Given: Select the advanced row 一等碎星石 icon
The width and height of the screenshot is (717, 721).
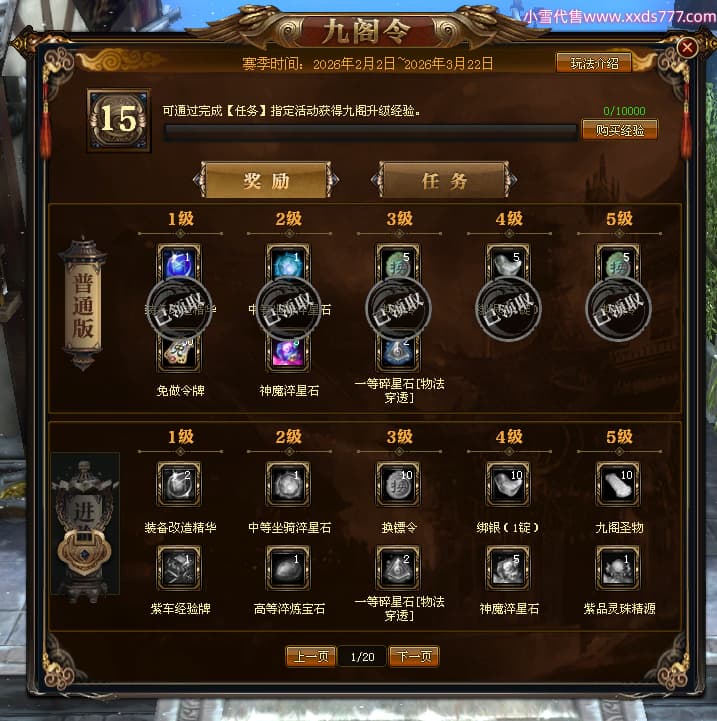Looking at the screenshot, I should pyautogui.click(x=398, y=568).
